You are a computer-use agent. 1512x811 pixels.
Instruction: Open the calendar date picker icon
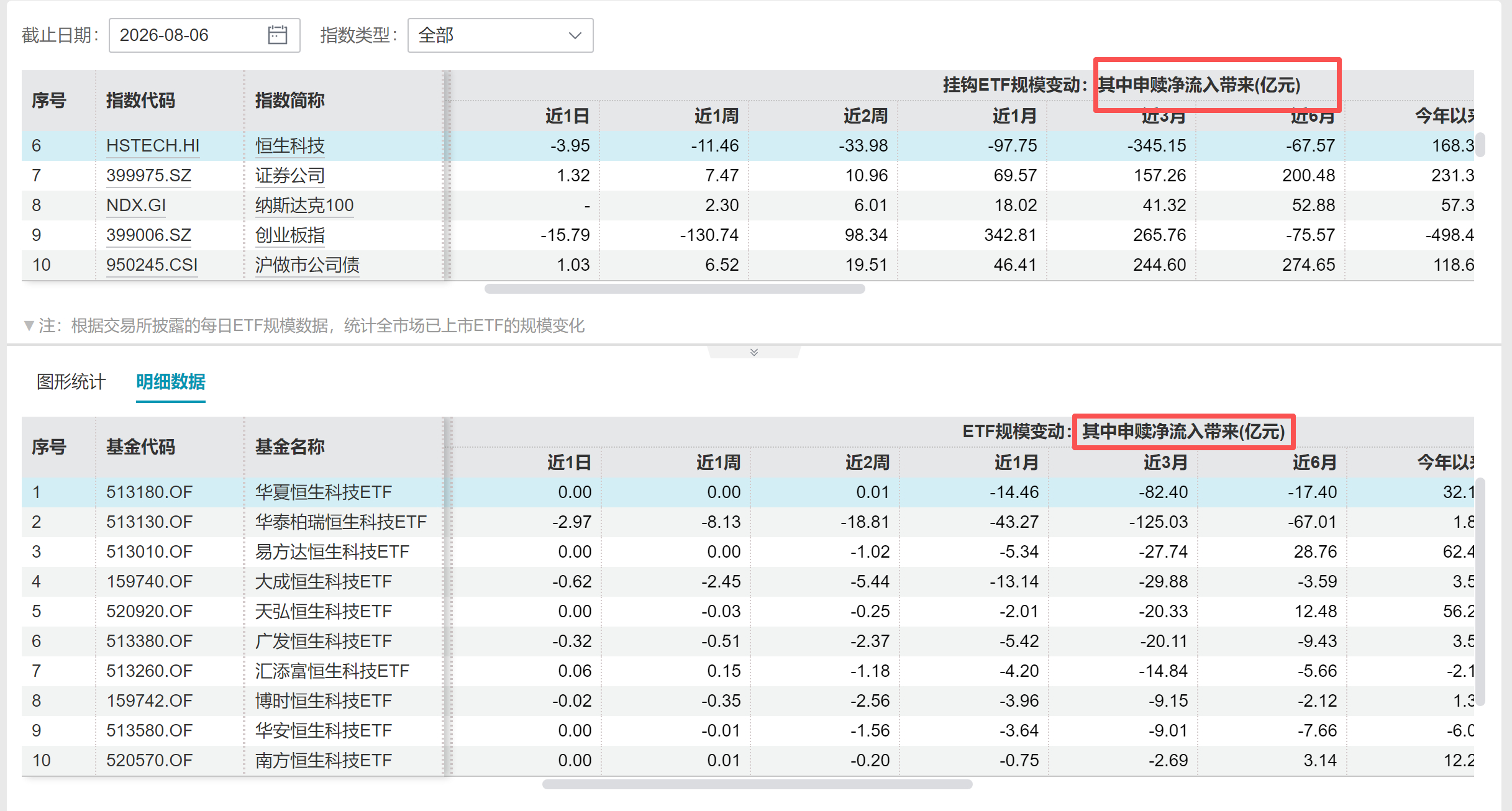click(x=277, y=35)
